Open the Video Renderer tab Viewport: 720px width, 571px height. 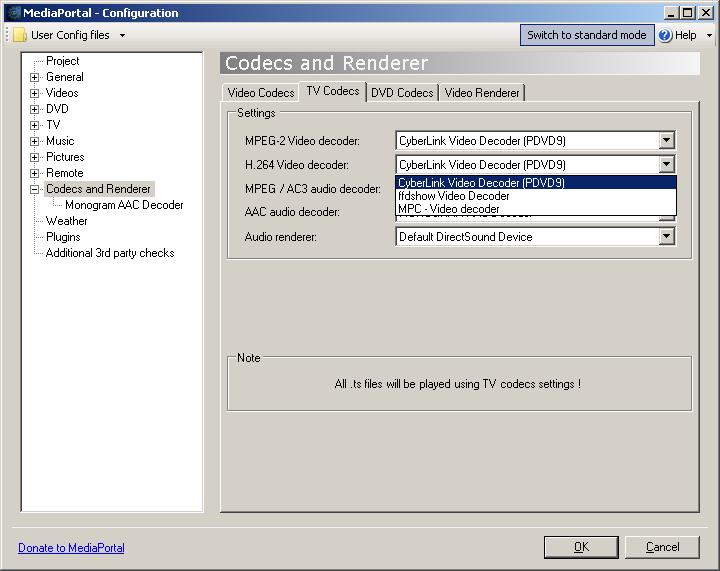click(x=482, y=93)
